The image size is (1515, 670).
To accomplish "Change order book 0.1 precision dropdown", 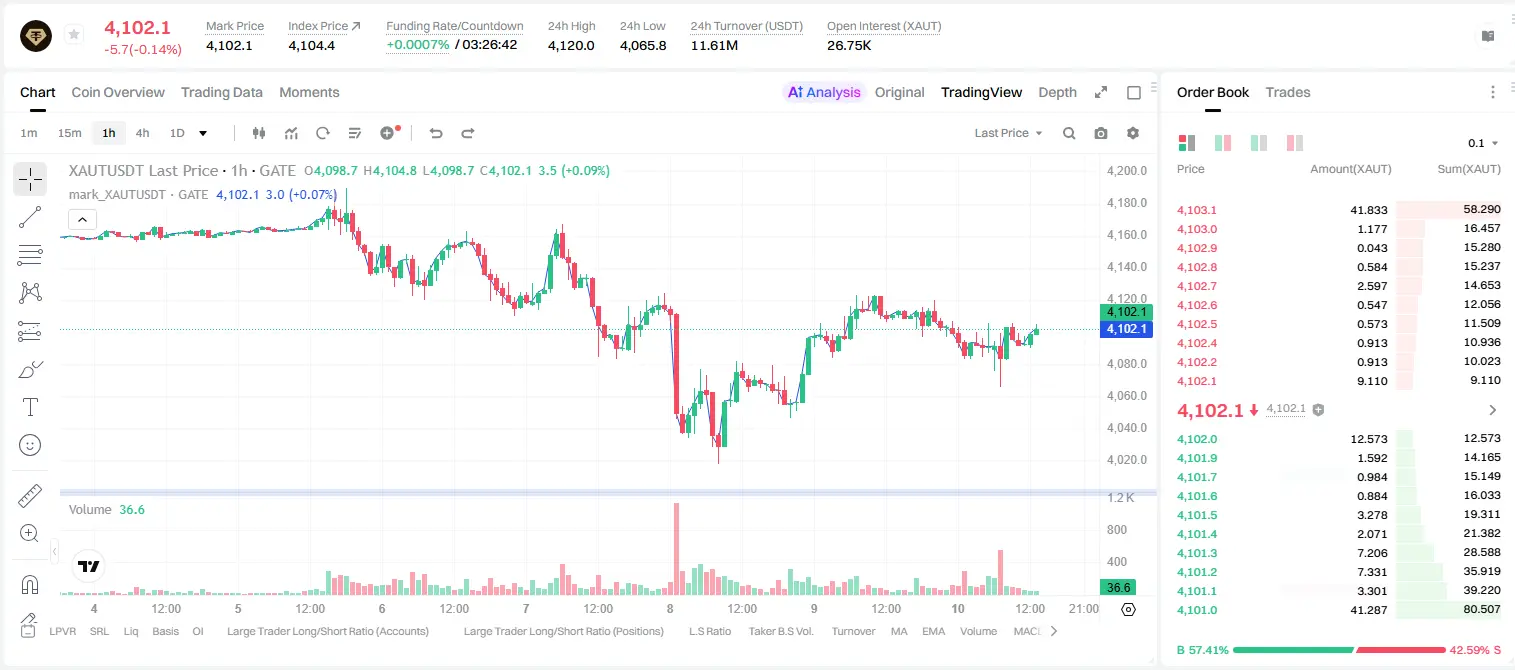I will click(x=1483, y=143).
